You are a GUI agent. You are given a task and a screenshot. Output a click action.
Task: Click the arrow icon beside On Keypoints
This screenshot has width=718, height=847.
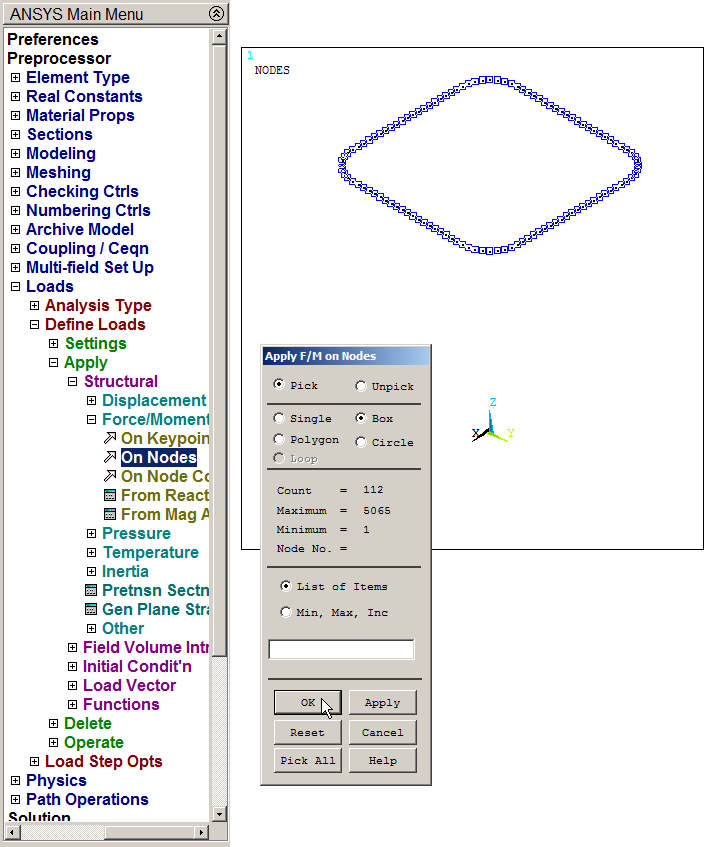pos(110,438)
